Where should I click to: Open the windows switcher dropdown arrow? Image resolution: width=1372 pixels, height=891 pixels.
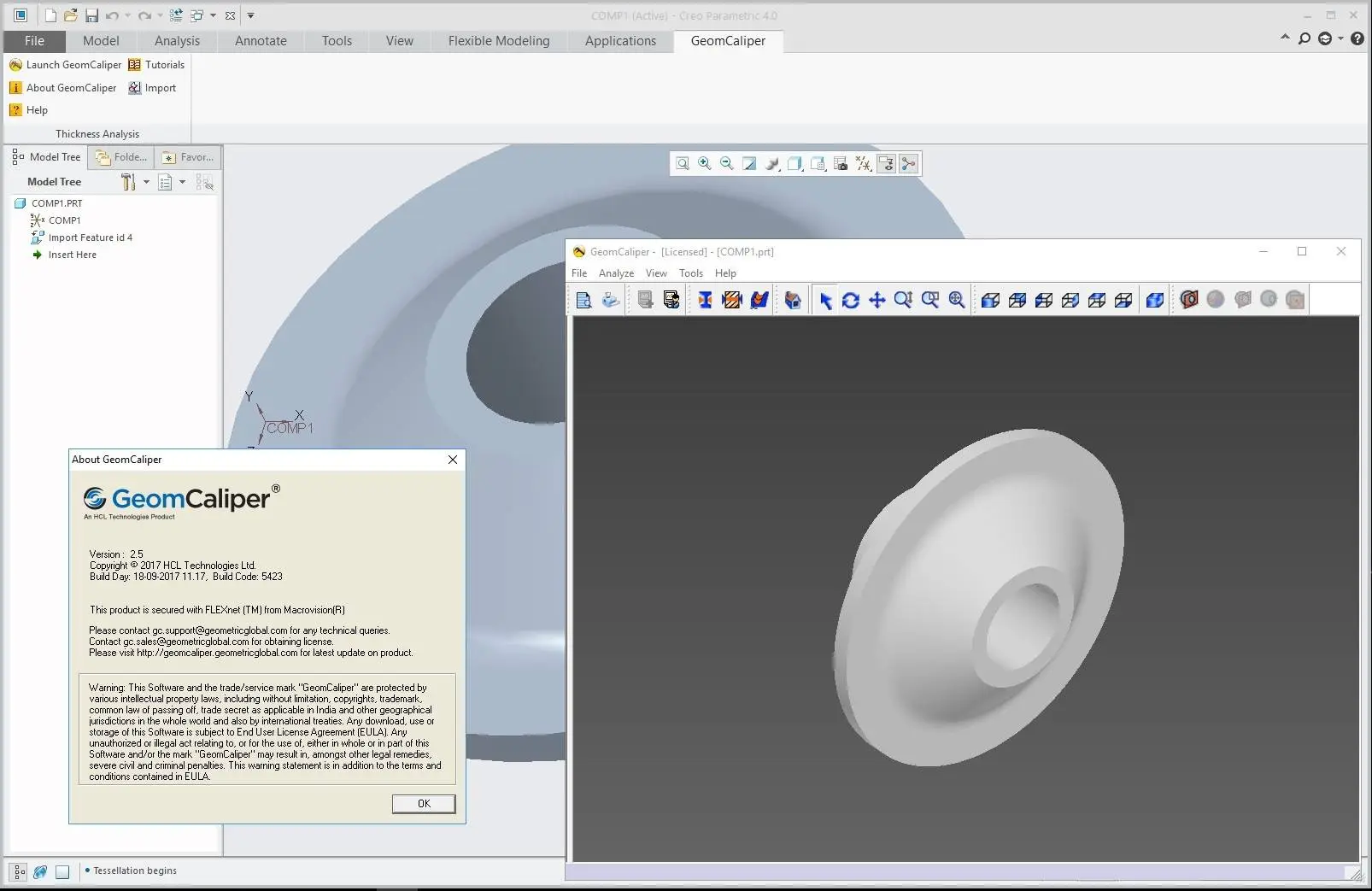click(213, 15)
